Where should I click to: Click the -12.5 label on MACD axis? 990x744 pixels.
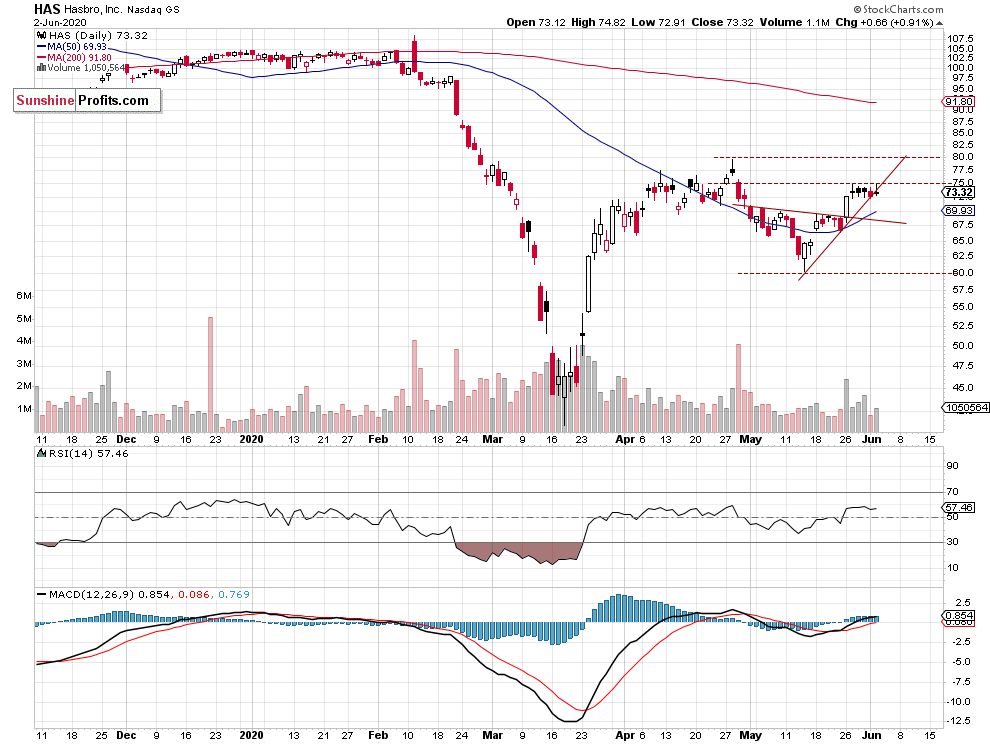tap(959, 721)
